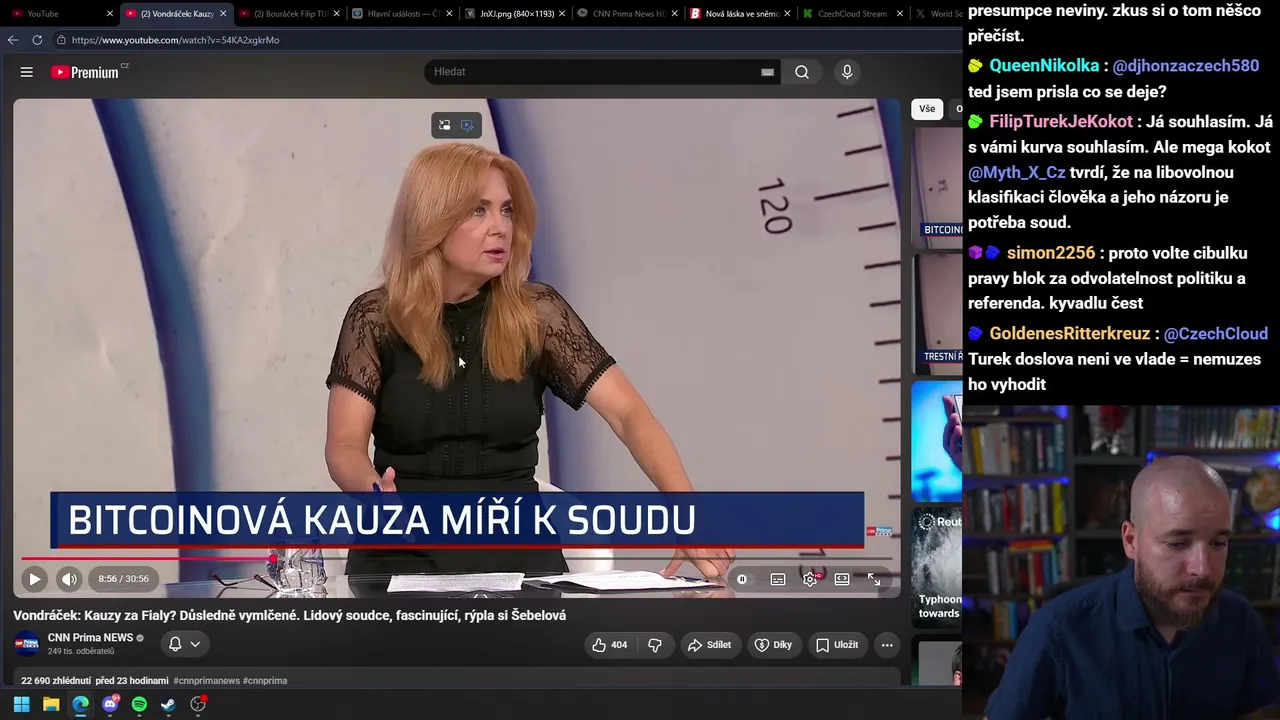Click the @djhonzaczech580 mention in chat
1280x720 pixels.
tap(1186, 66)
